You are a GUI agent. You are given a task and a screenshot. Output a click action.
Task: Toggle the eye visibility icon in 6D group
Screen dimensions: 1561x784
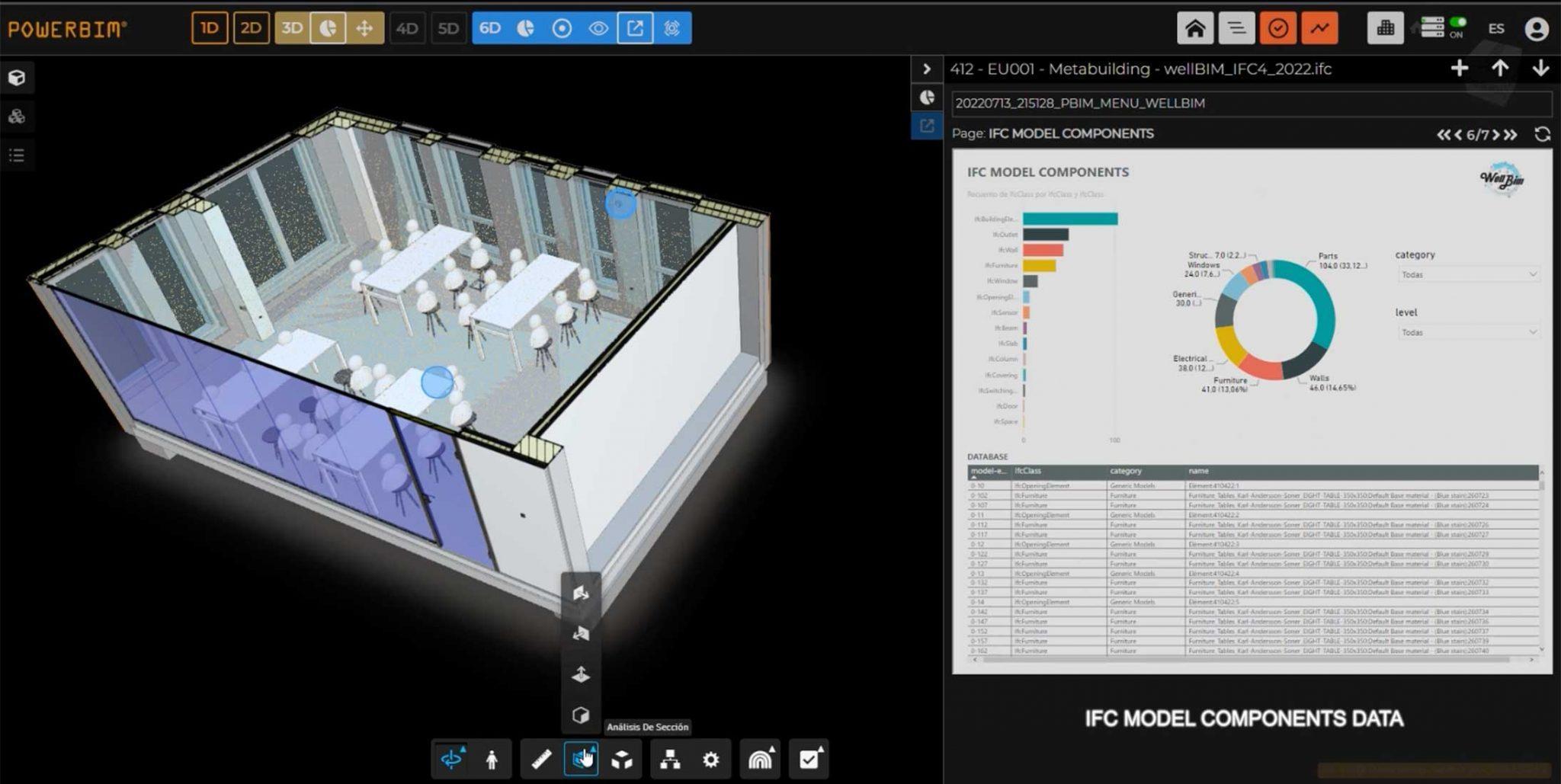(x=598, y=28)
